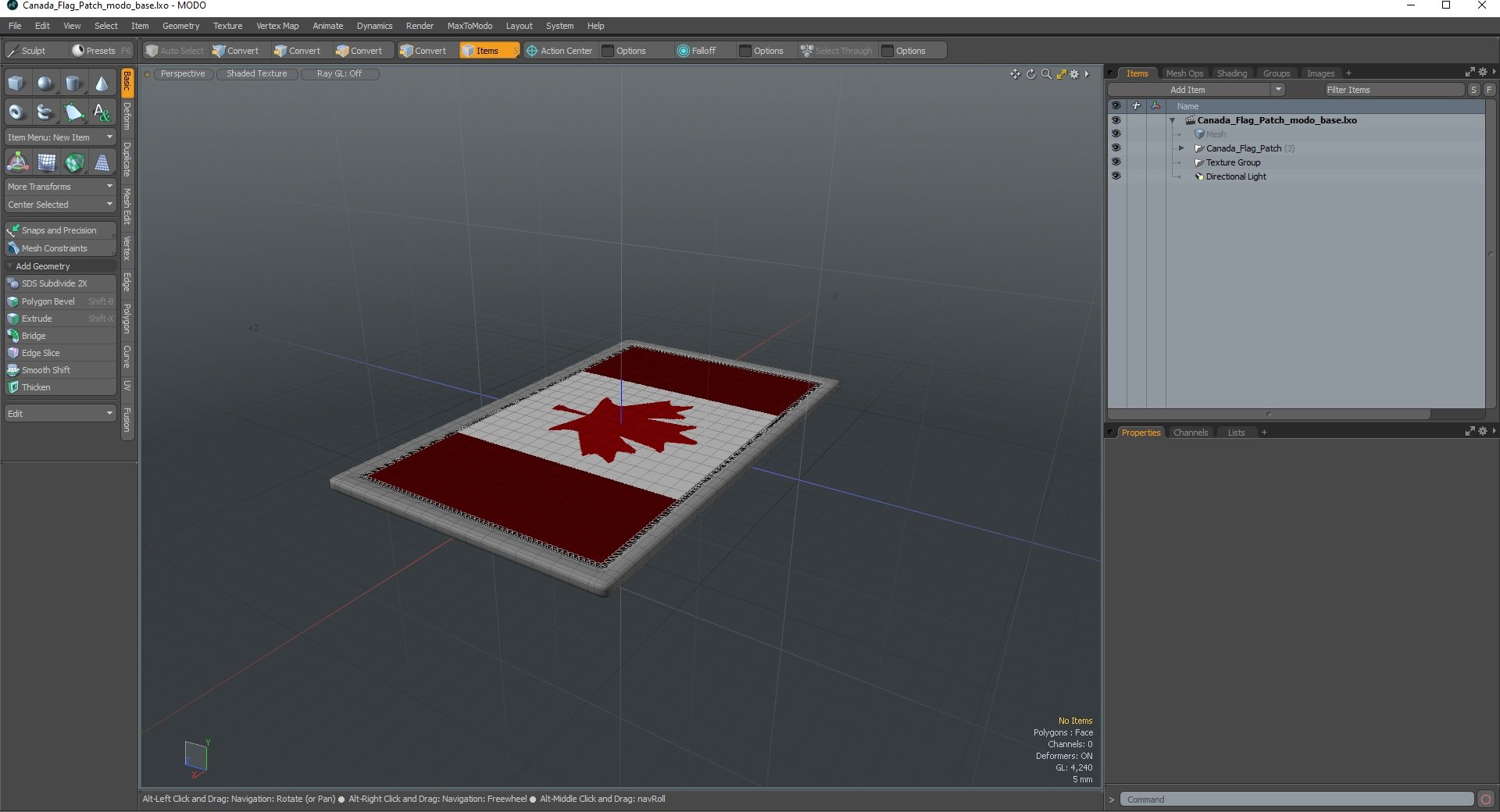Screen dimensions: 1500x812
Task: Click the viewport rotate icon
Action: coord(1030,74)
